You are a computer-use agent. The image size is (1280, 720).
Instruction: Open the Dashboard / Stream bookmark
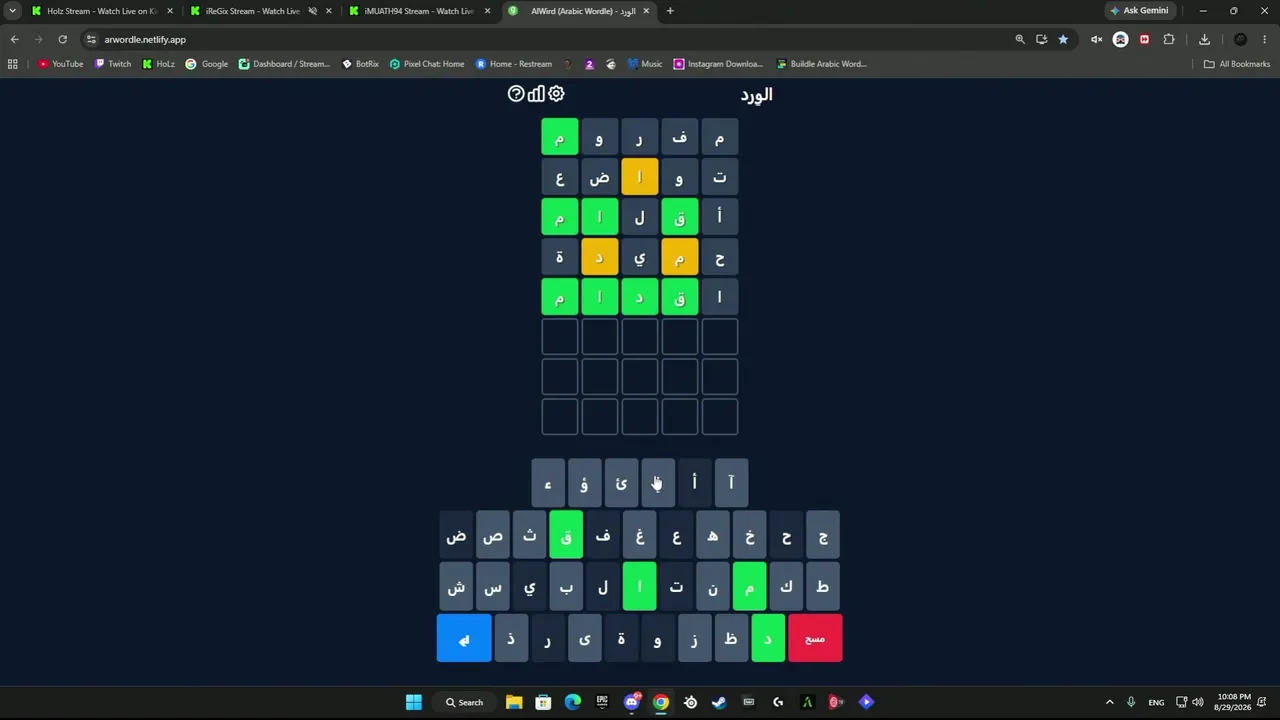284,64
